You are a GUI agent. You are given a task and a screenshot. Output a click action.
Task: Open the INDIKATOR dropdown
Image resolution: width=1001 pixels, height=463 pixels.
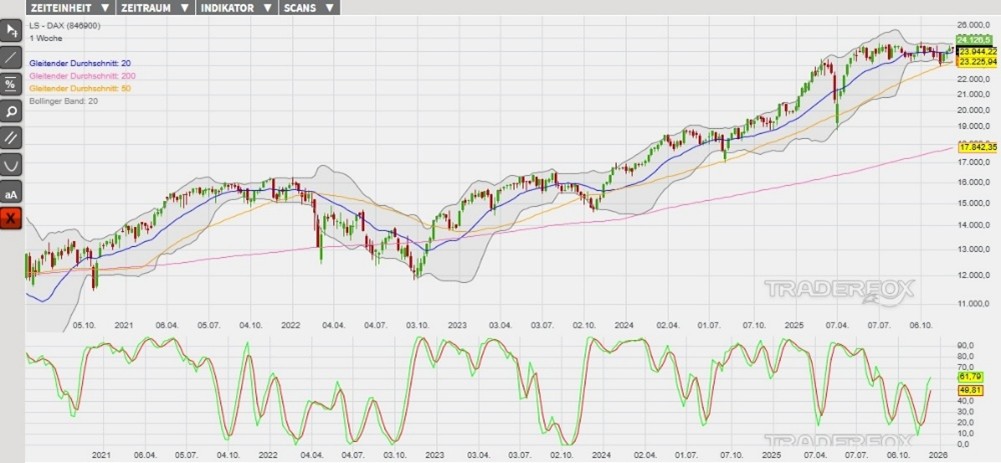[x=237, y=7]
